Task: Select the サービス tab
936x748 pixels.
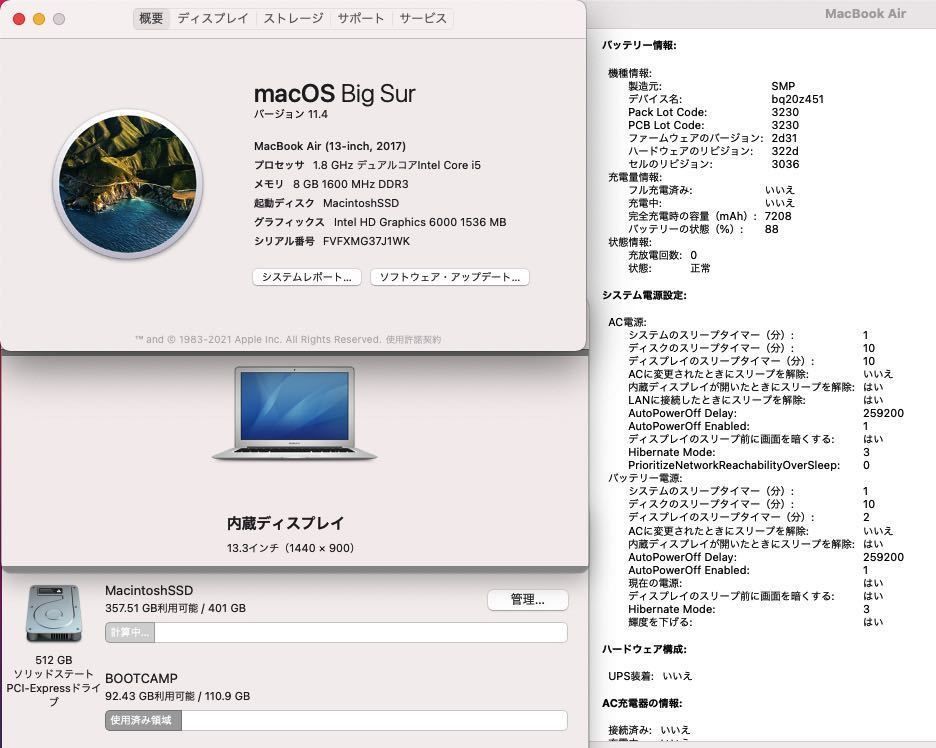Action: tap(423, 19)
